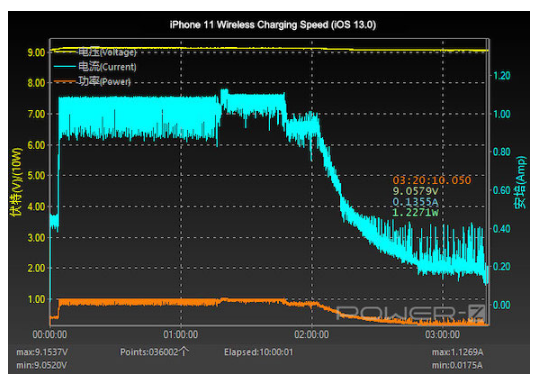
Task: Click the Elapsed:10:00:01 status text
Action: pos(258,352)
